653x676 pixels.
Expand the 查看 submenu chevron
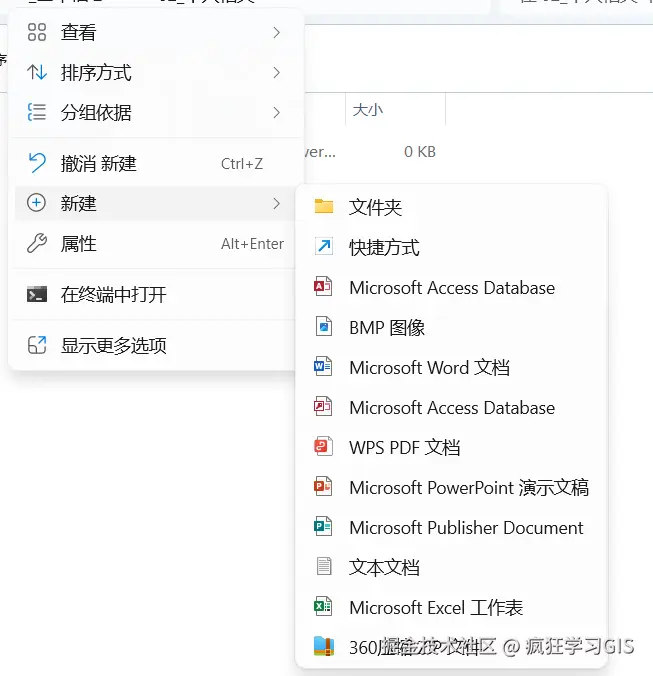(x=277, y=32)
